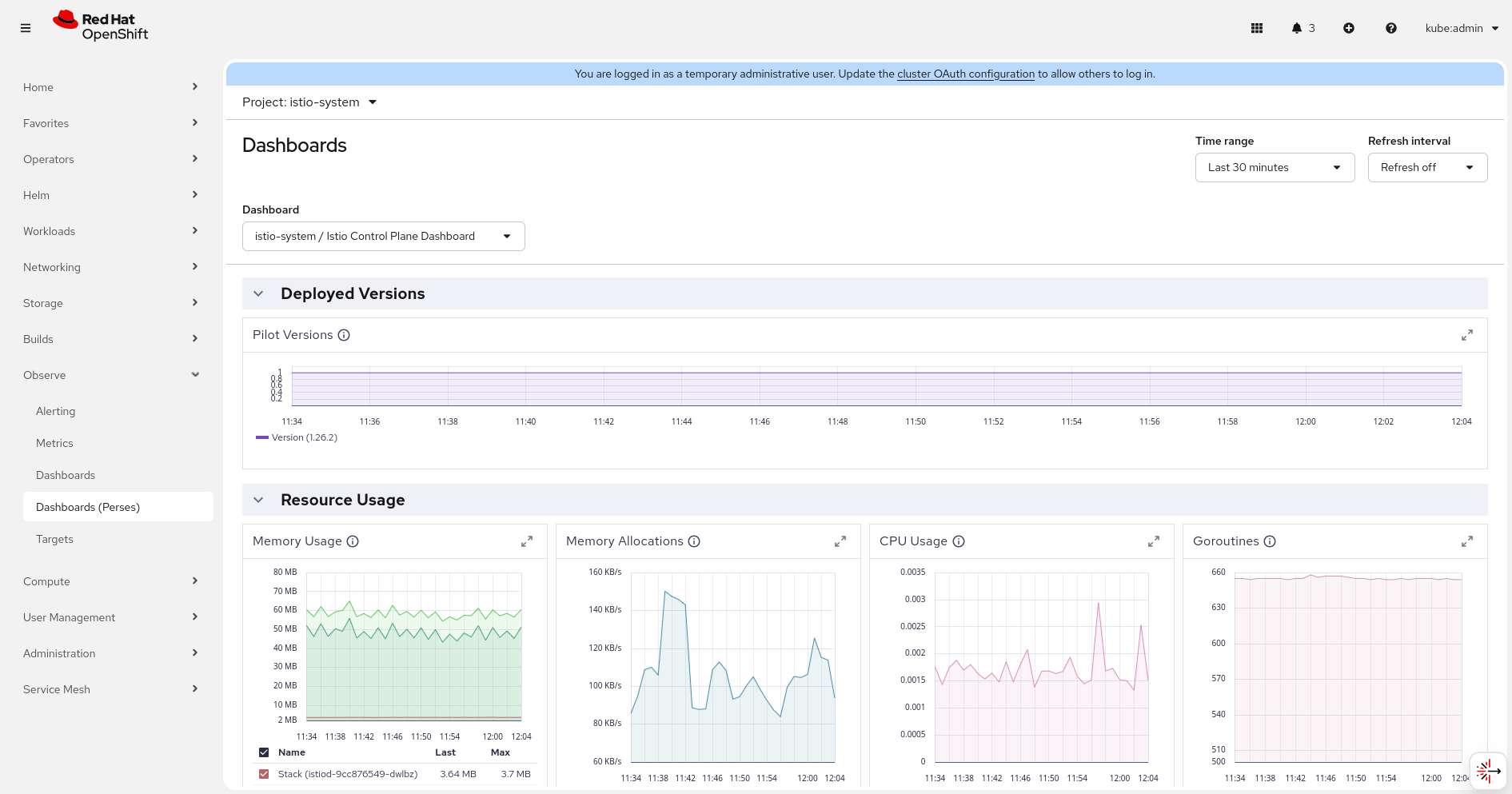Image resolution: width=1512 pixels, height=794 pixels.
Task: Expand the Pilot Versions panel to fullscreen
Action: coord(1466,335)
